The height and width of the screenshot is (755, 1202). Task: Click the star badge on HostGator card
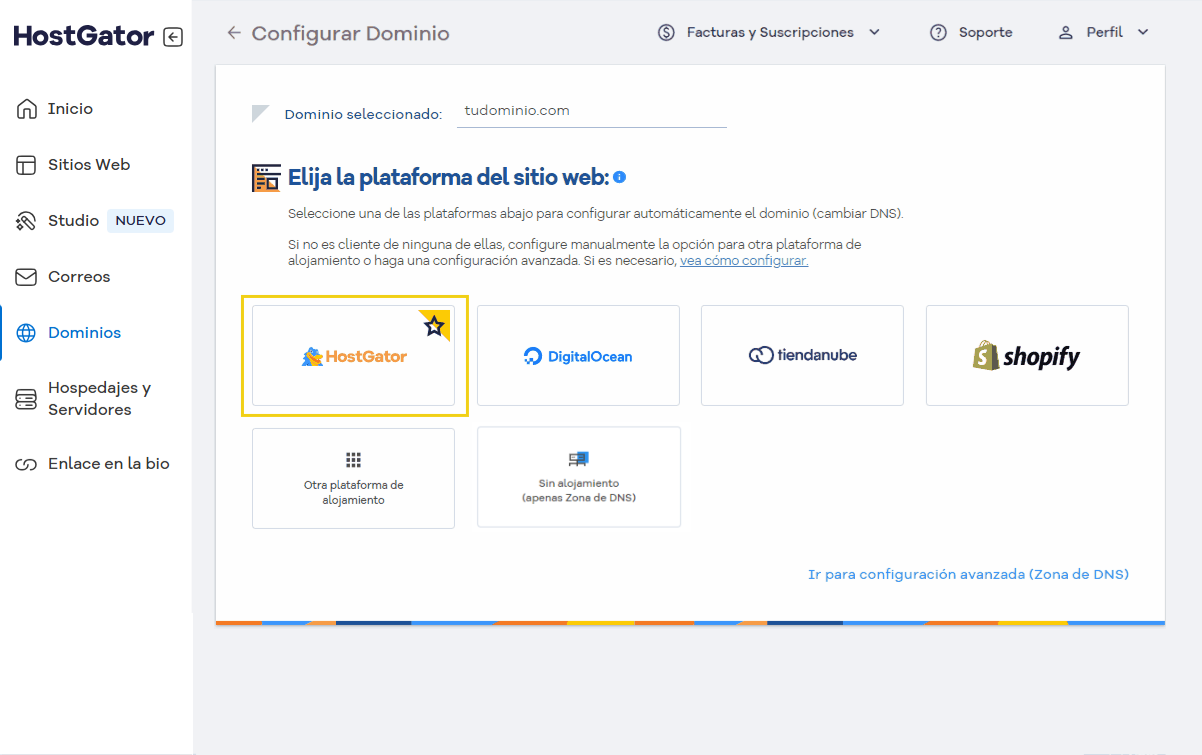pos(435,325)
